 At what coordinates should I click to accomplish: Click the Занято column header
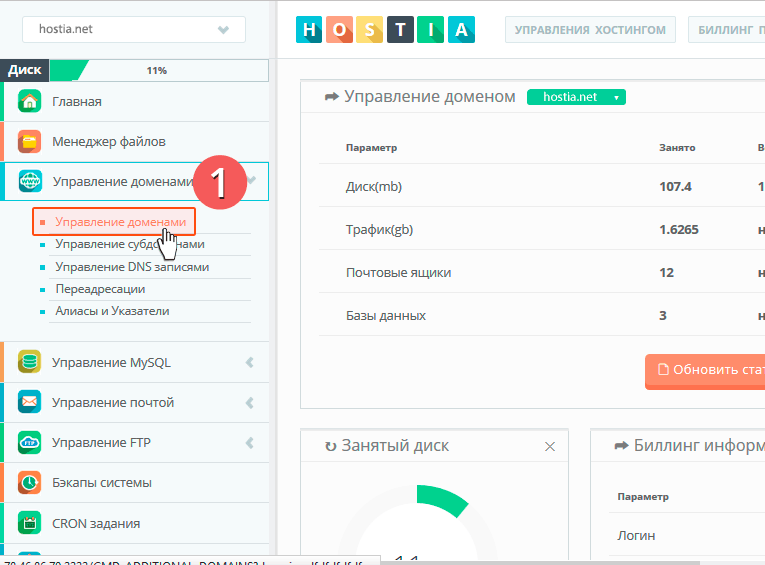click(x=677, y=147)
